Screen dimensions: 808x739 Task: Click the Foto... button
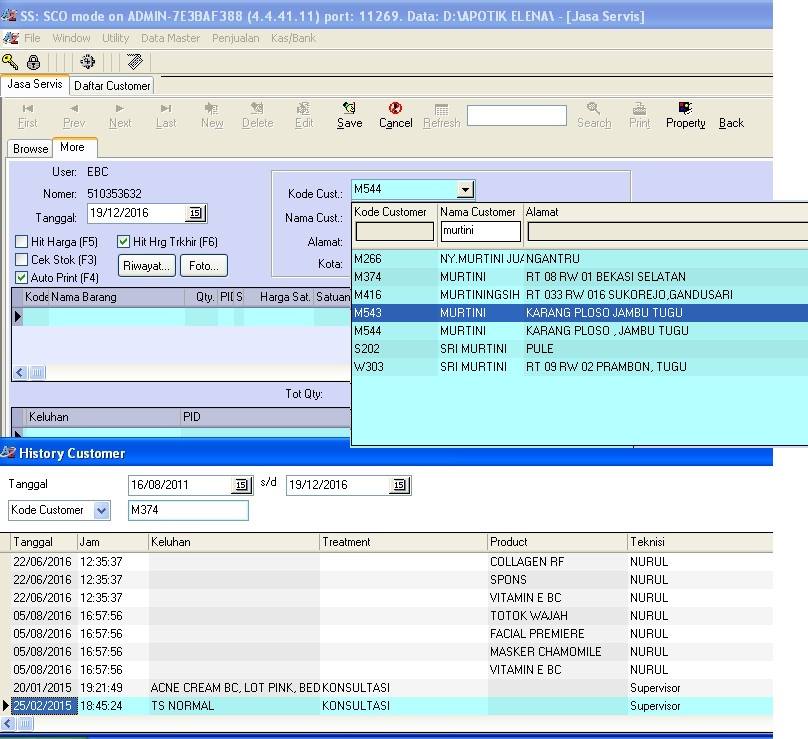(204, 266)
